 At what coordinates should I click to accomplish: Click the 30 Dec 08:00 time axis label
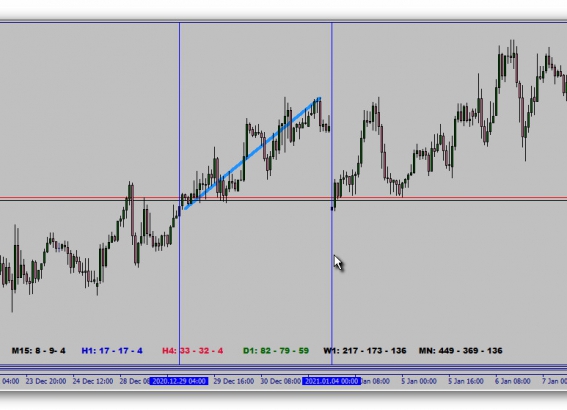[x=281, y=381]
